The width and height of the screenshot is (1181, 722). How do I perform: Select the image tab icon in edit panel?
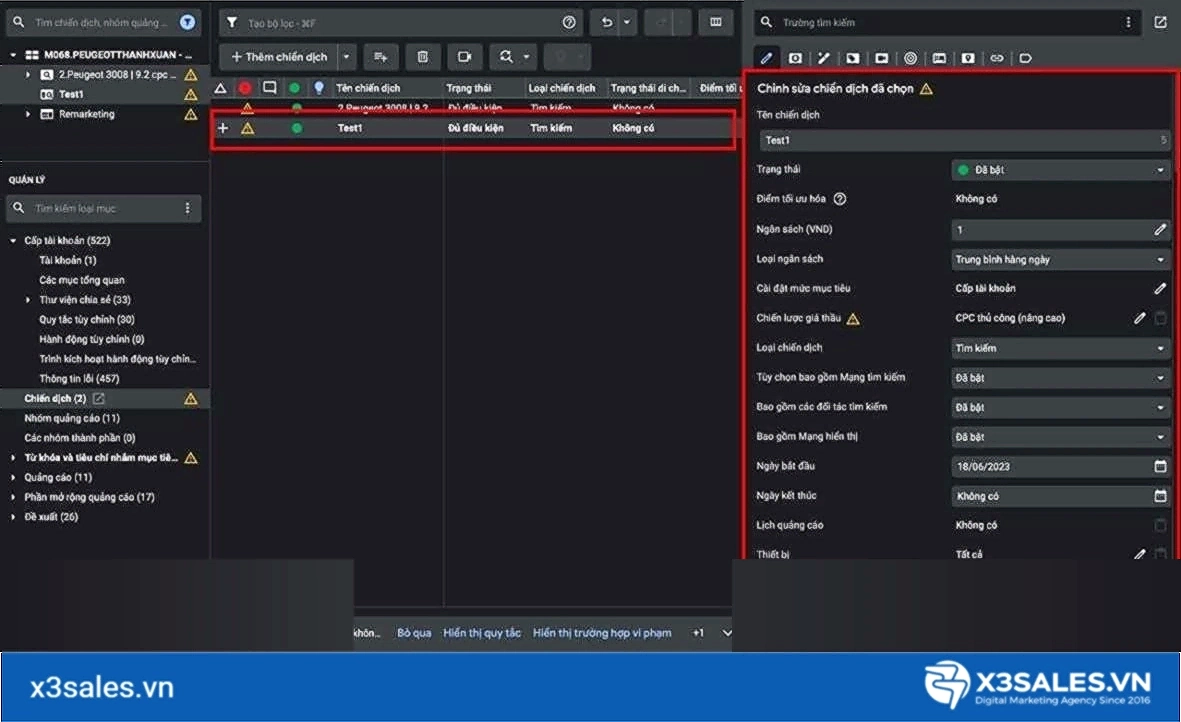[x=938, y=58]
